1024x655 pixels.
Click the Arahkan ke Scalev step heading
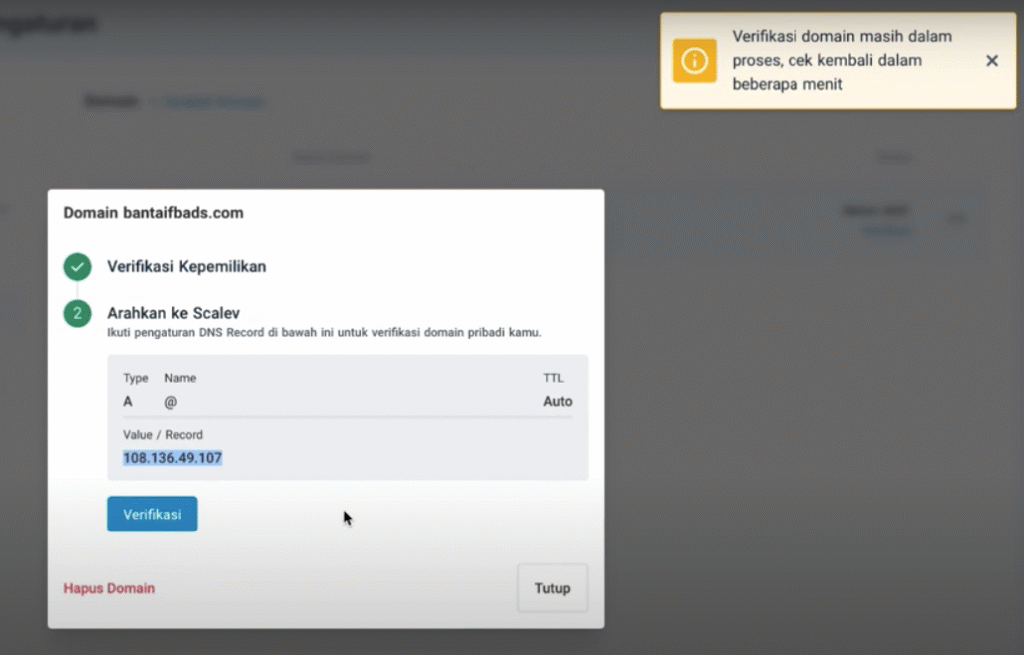click(x=174, y=313)
